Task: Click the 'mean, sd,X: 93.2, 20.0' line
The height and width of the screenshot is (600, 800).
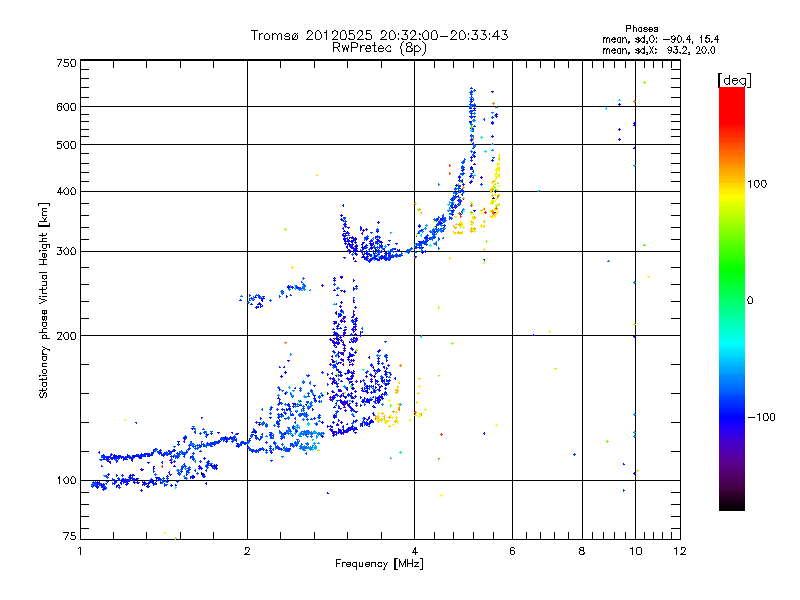Action: (x=659, y=50)
